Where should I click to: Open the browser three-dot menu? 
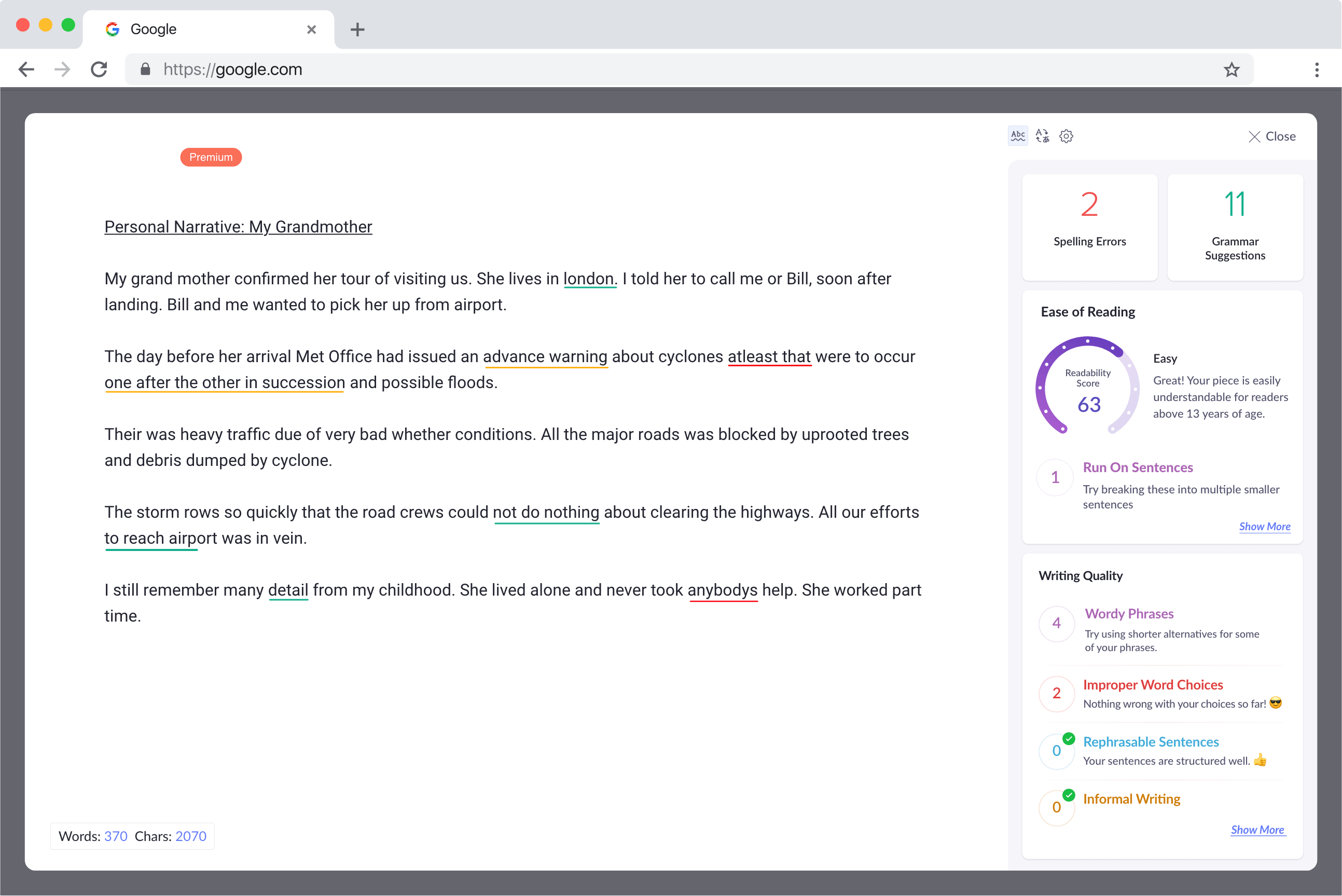(1317, 70)
